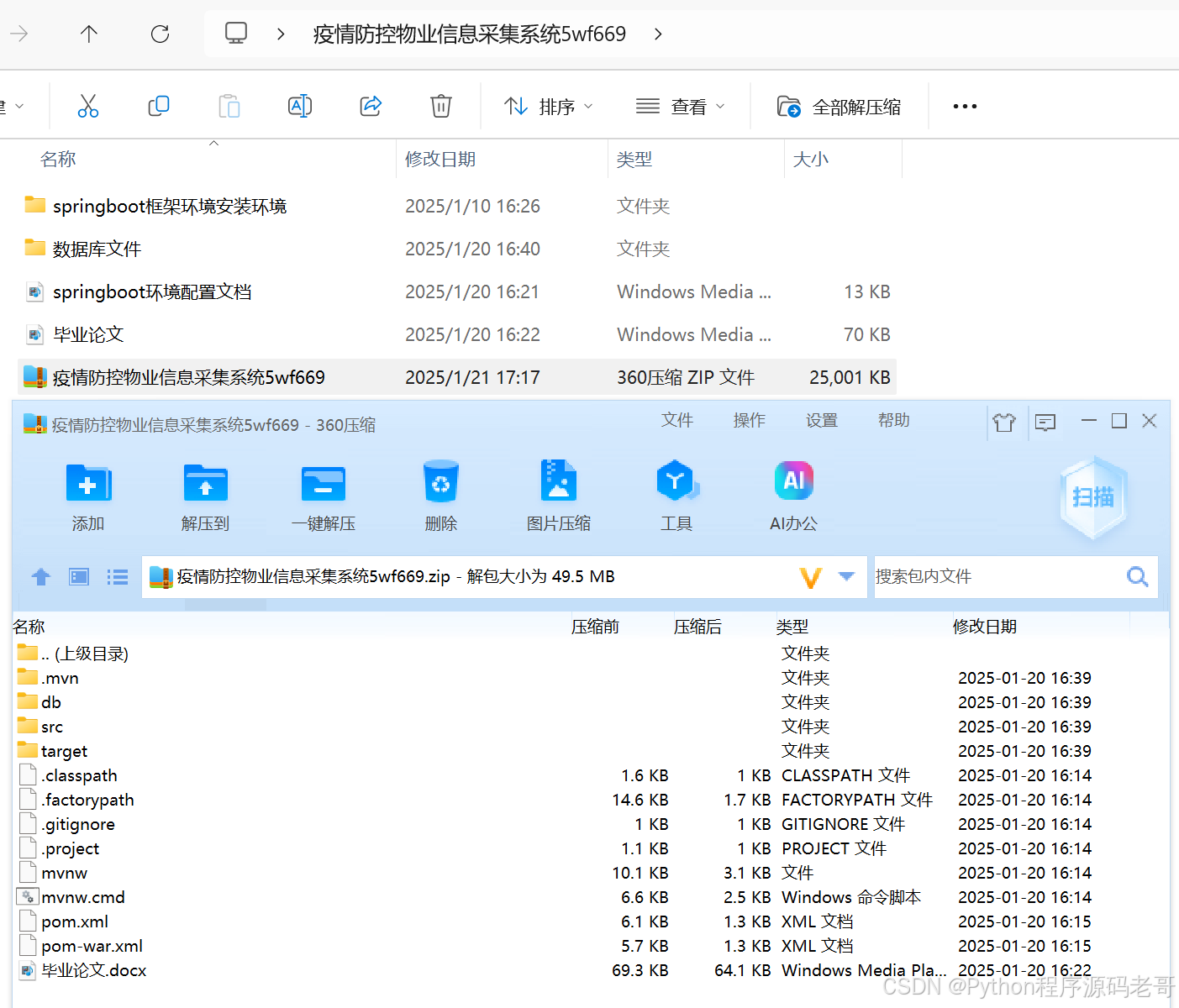
Task: Click the blue up-level arrow in 360压缩
Action: point(40,577)
